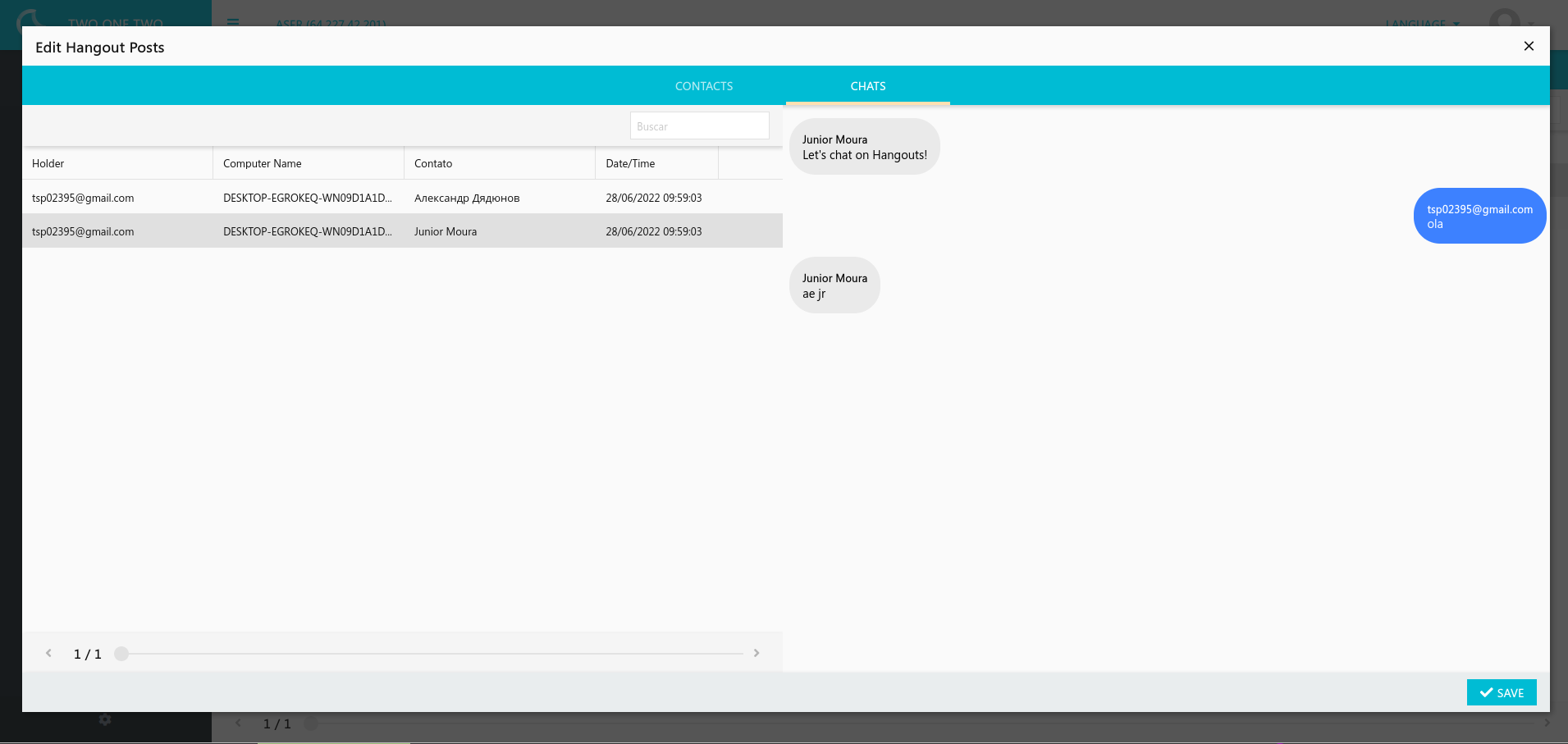Close the Edit Hangout Posts dialog

(x=1529, y=46)
